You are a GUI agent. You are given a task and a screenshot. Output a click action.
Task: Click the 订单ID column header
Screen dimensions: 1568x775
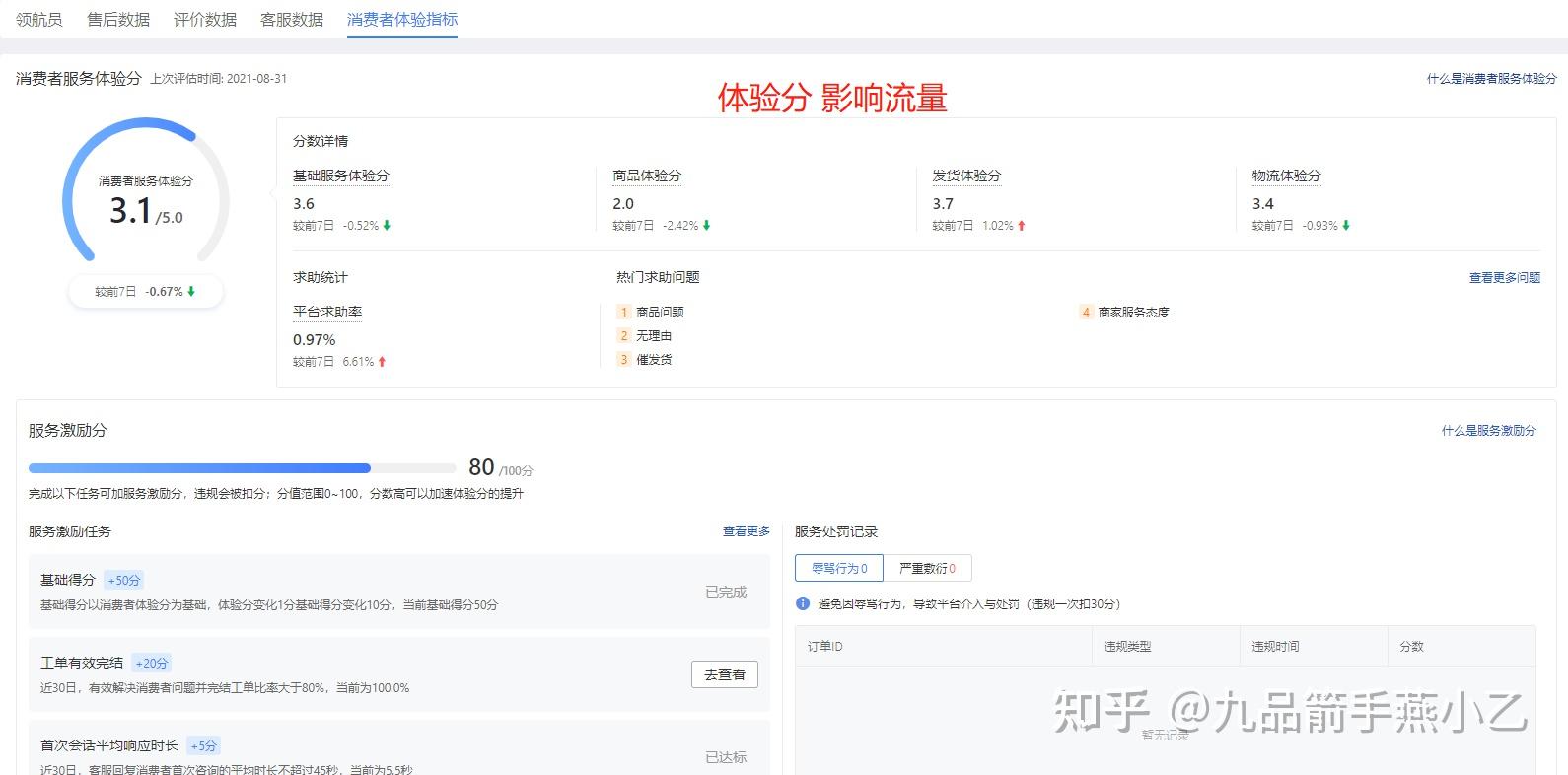click(x=824, y=647)
